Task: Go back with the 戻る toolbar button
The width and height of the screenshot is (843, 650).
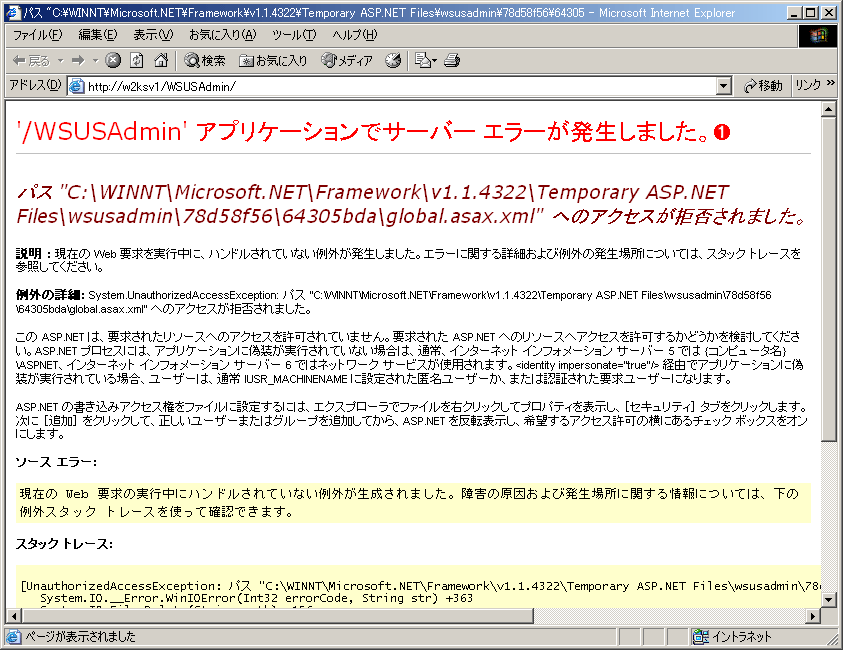Action: click(x=31, y=61)
